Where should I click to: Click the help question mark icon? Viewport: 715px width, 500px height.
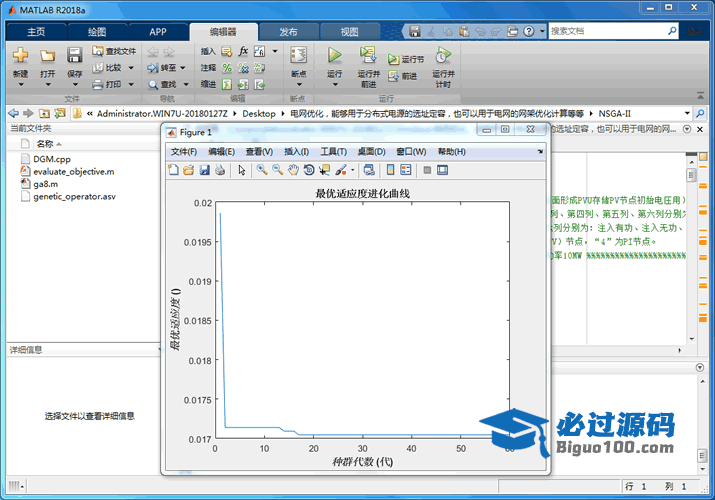click(x=528, y=31)
